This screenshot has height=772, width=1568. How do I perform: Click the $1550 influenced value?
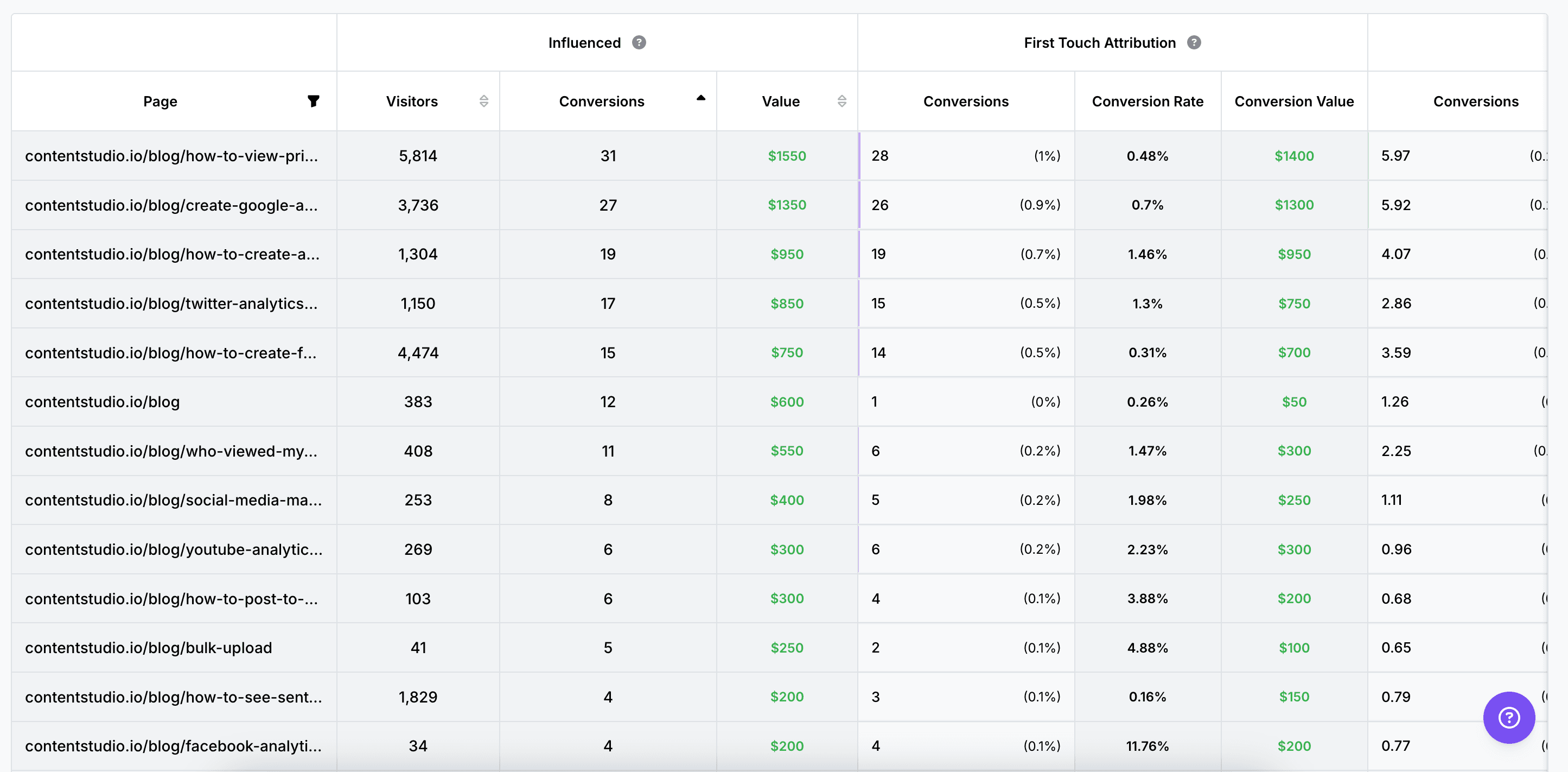click(x=786, y=156)
